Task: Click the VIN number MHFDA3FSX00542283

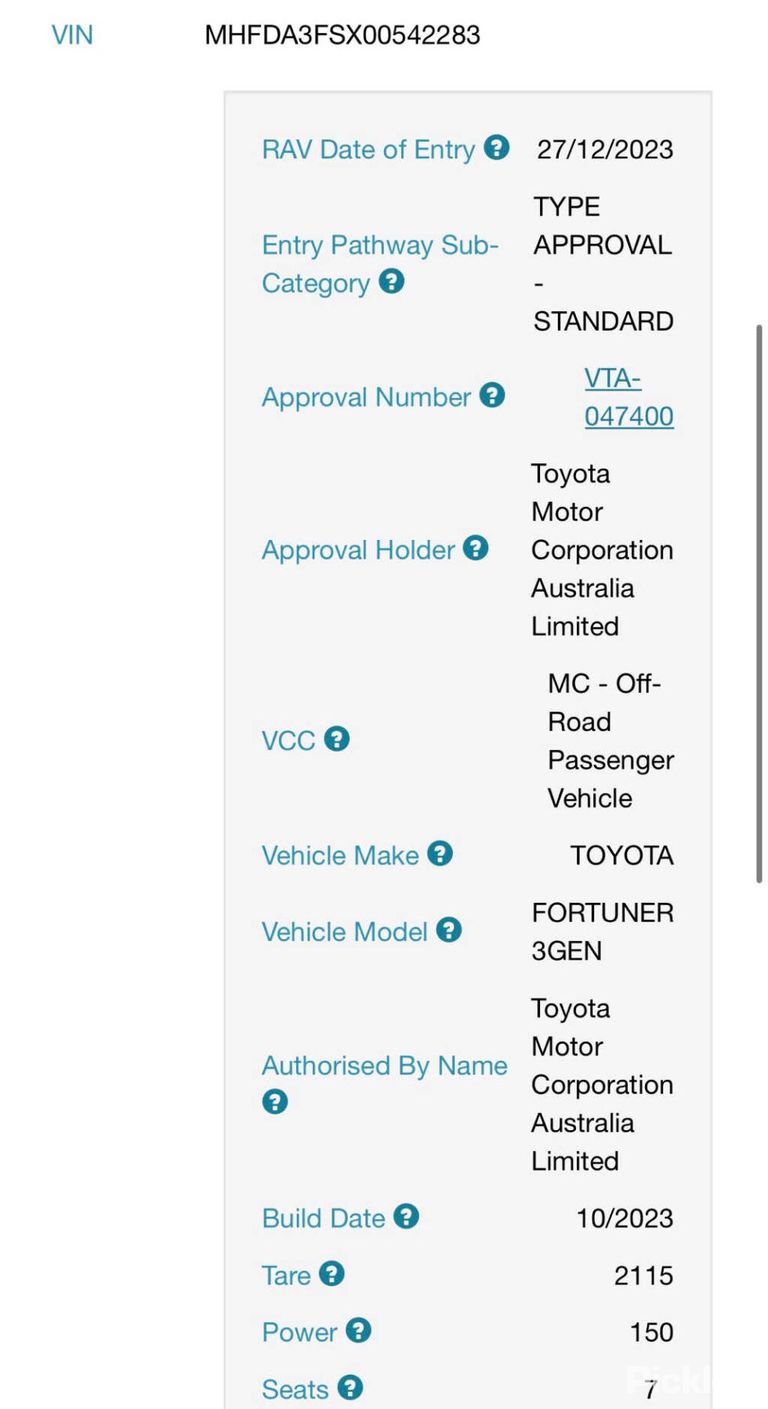Action: 342,35
